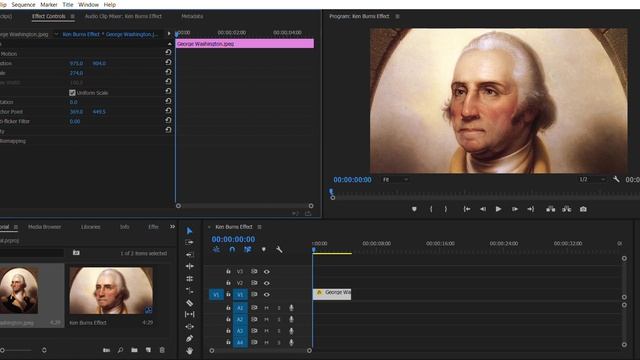Enable voice-over record on A1
The image size is (640, 360).
[291, 308]
